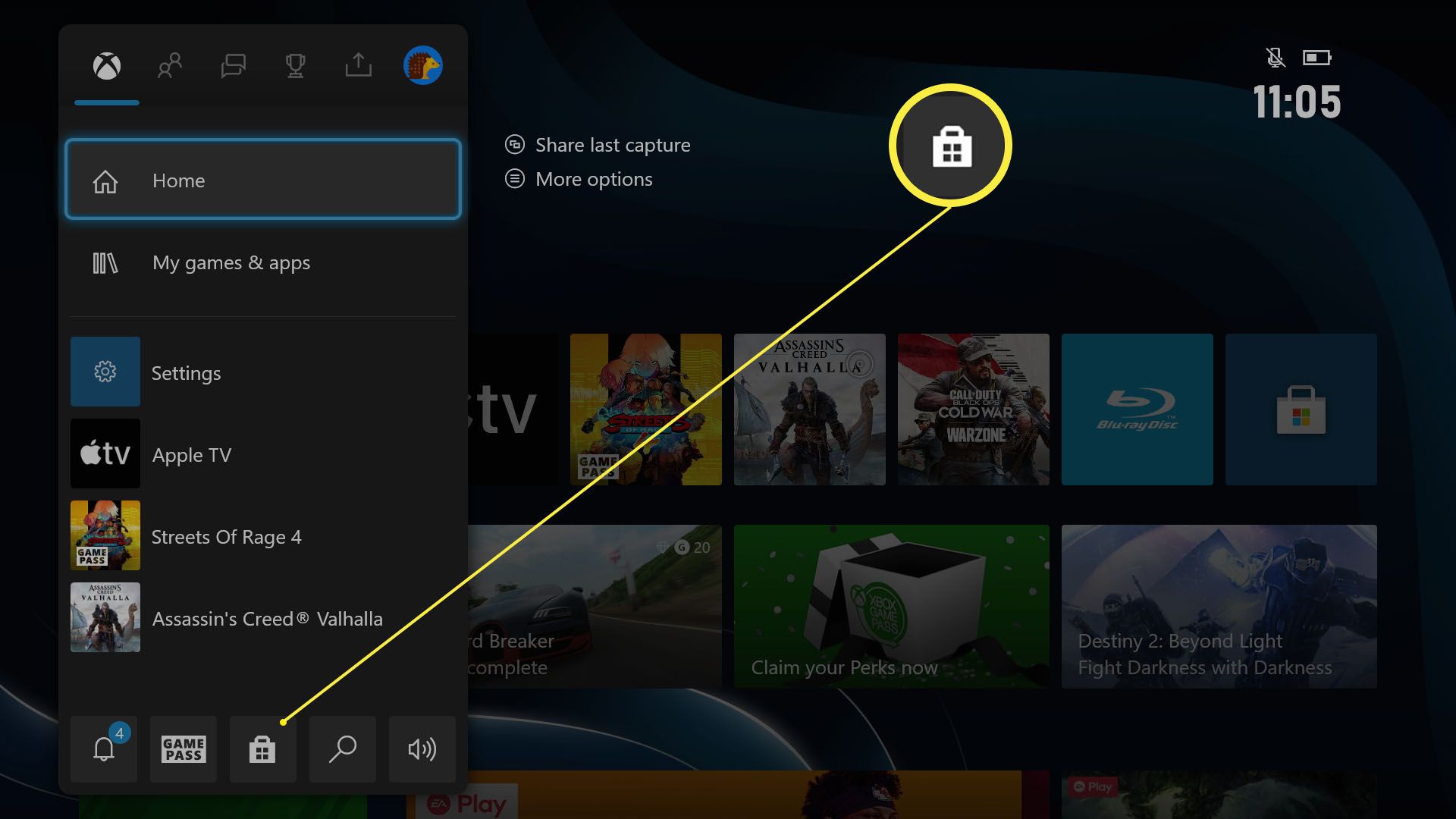
Task: Switch to the Capture & share tab
Action: (358, 65)
